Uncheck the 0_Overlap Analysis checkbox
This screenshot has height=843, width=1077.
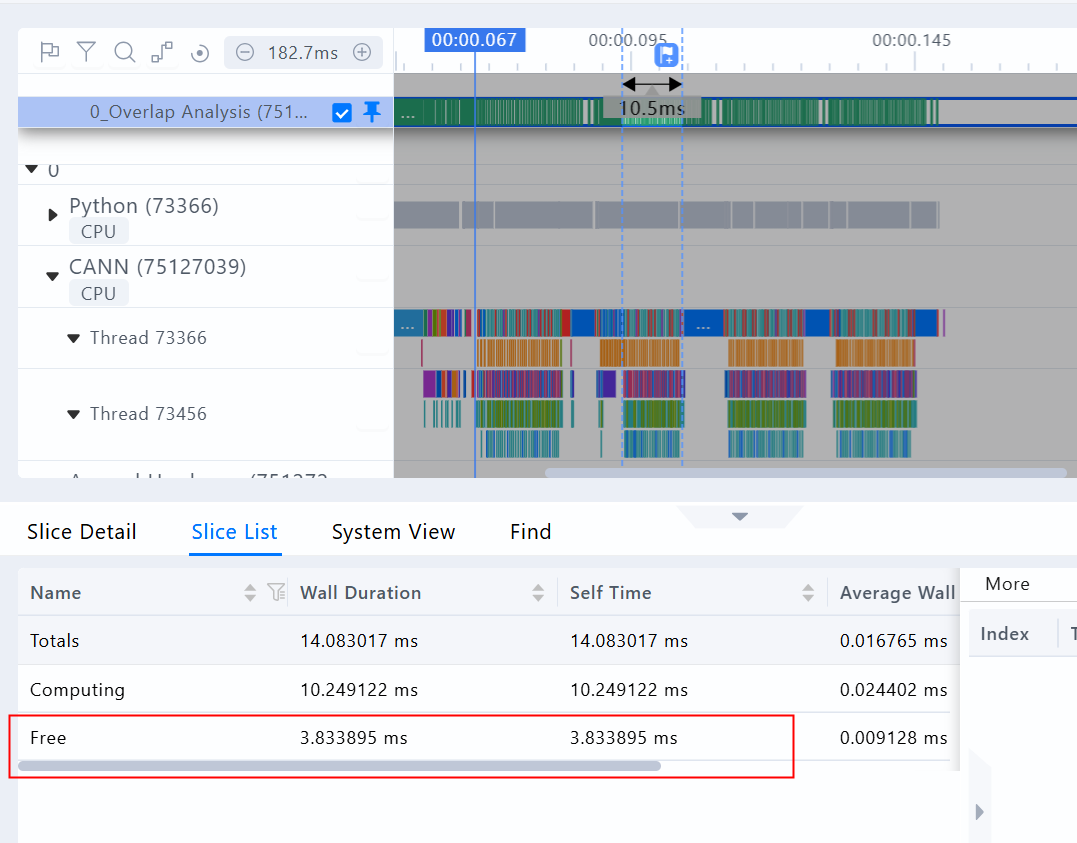coord(342,113)
